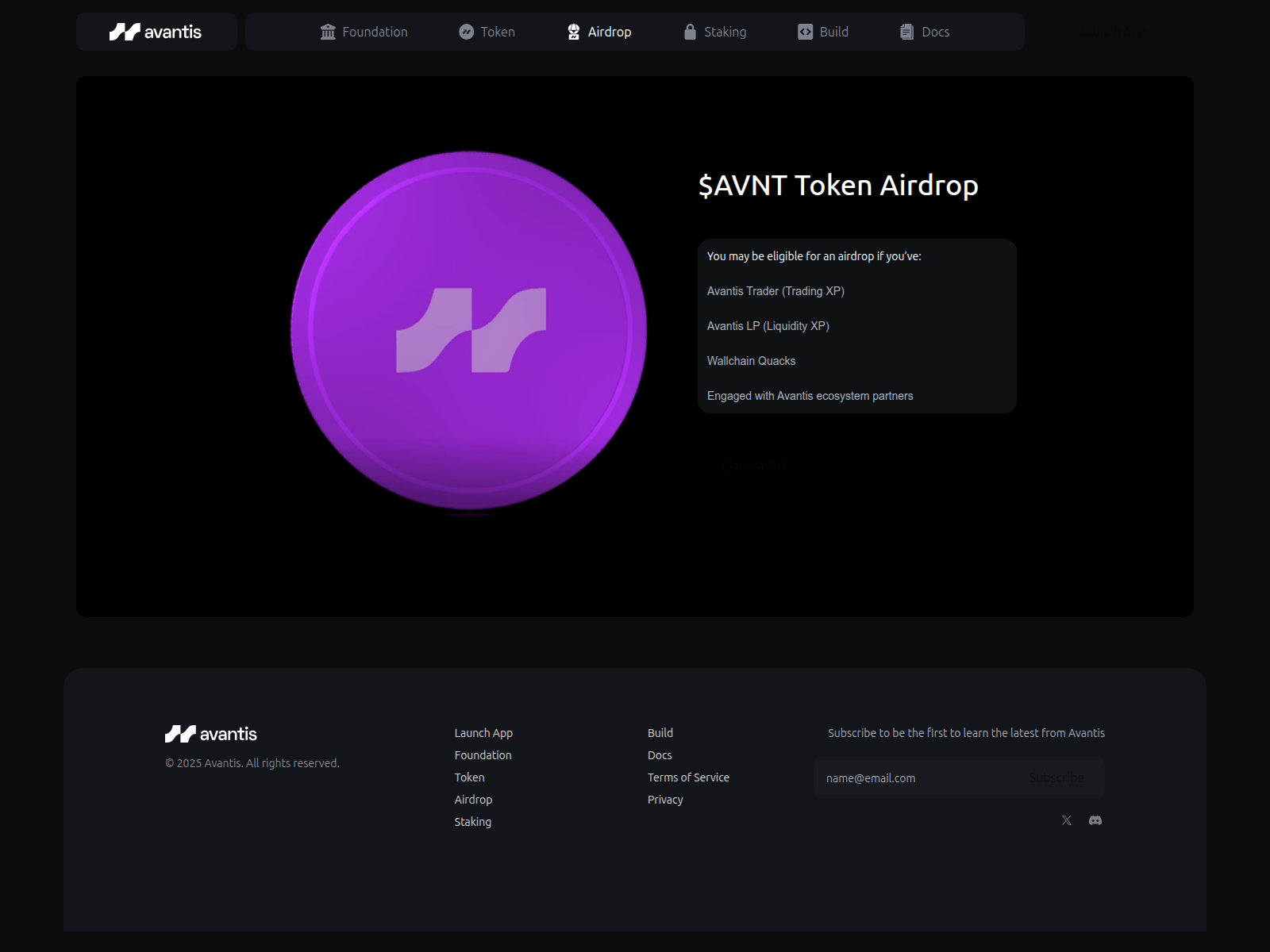Open the Privacy link
The height and width of the screenshot is (952, 1270).
click(665, 800)
